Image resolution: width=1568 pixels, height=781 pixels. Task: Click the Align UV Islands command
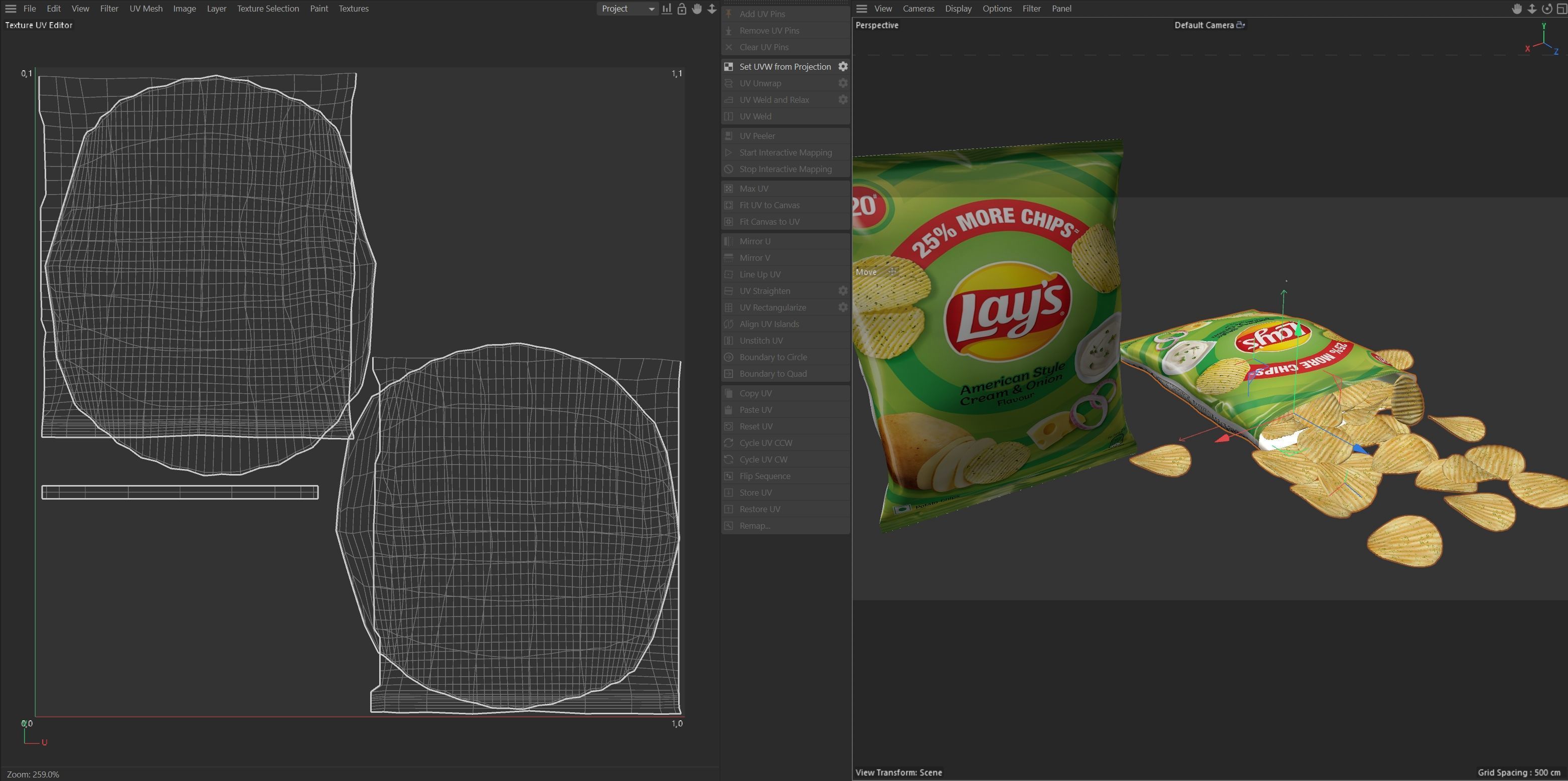click(786, 324)
